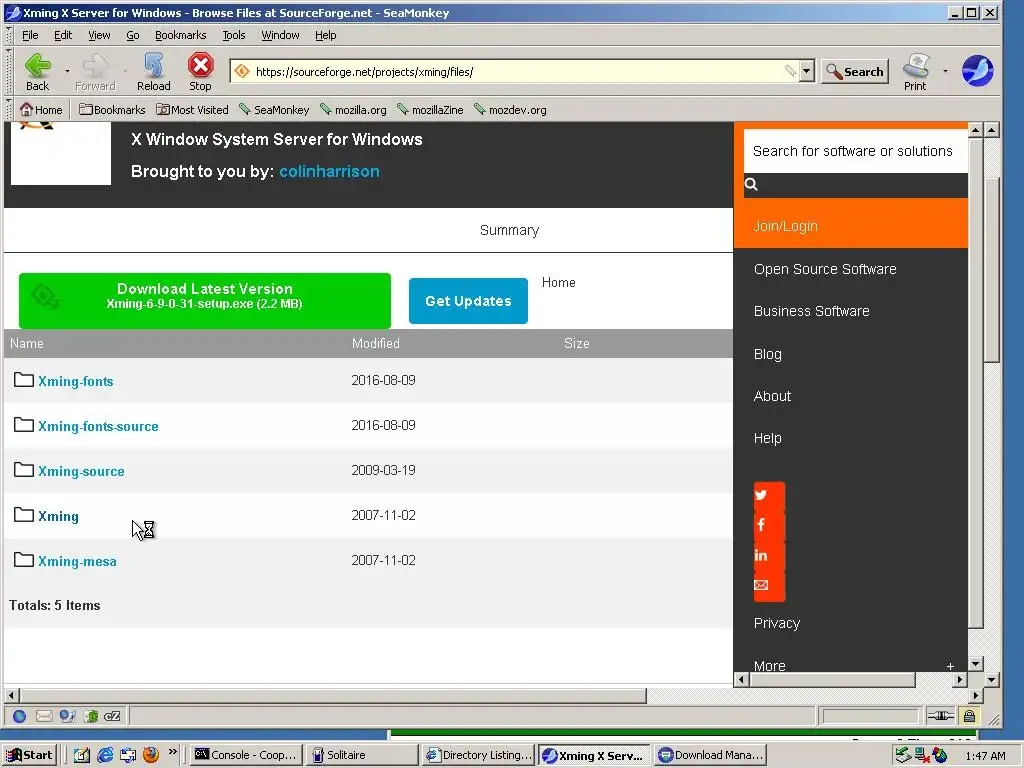1024x768 pixels.
Task: Click the Get Updates button
Action: pyautogui.click(x=468, y=301)
